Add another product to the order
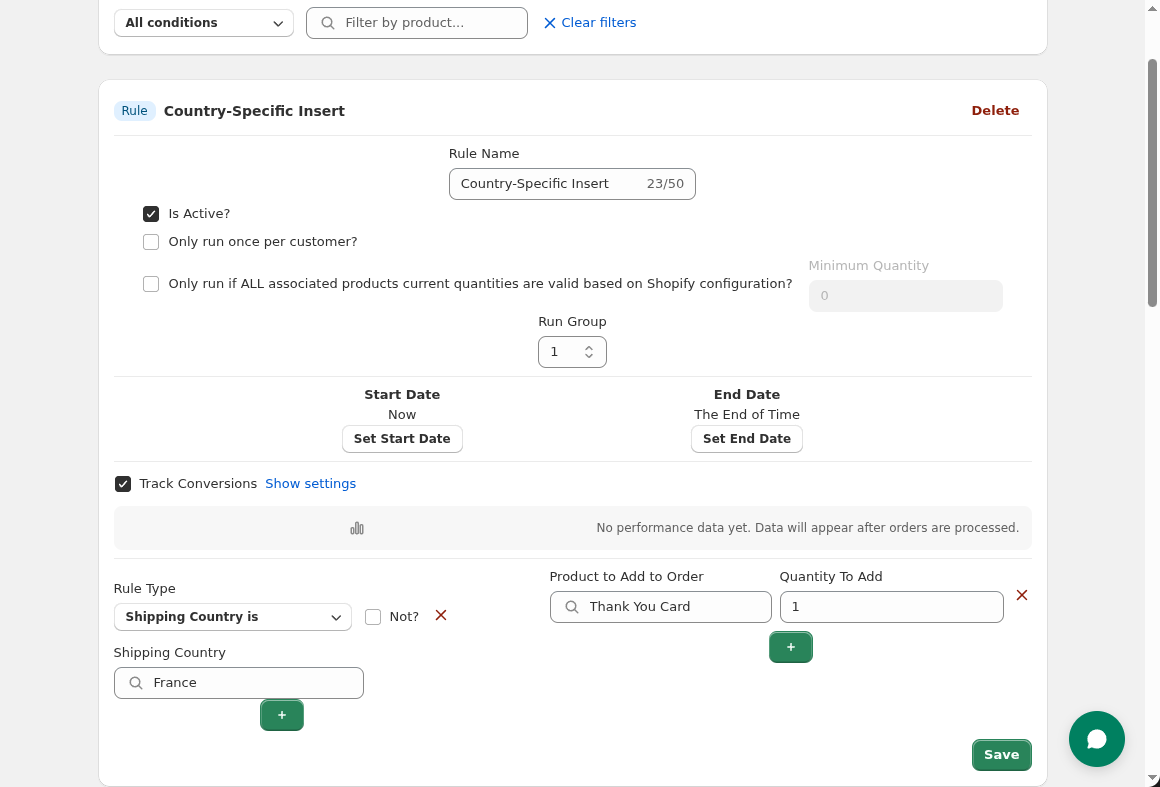The image size is (1160, 787). (x=791, y=647)
